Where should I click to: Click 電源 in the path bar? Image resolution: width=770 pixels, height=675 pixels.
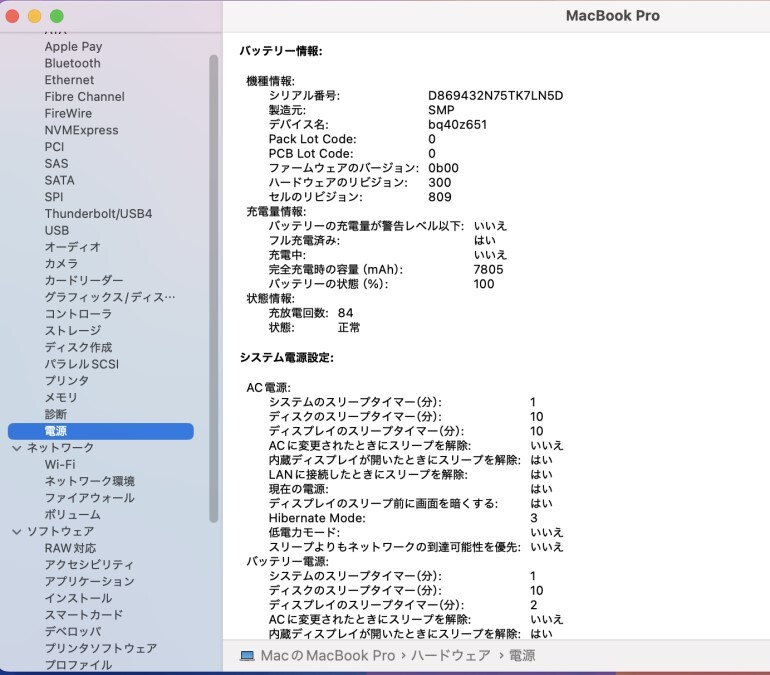(x=522, y=656)
